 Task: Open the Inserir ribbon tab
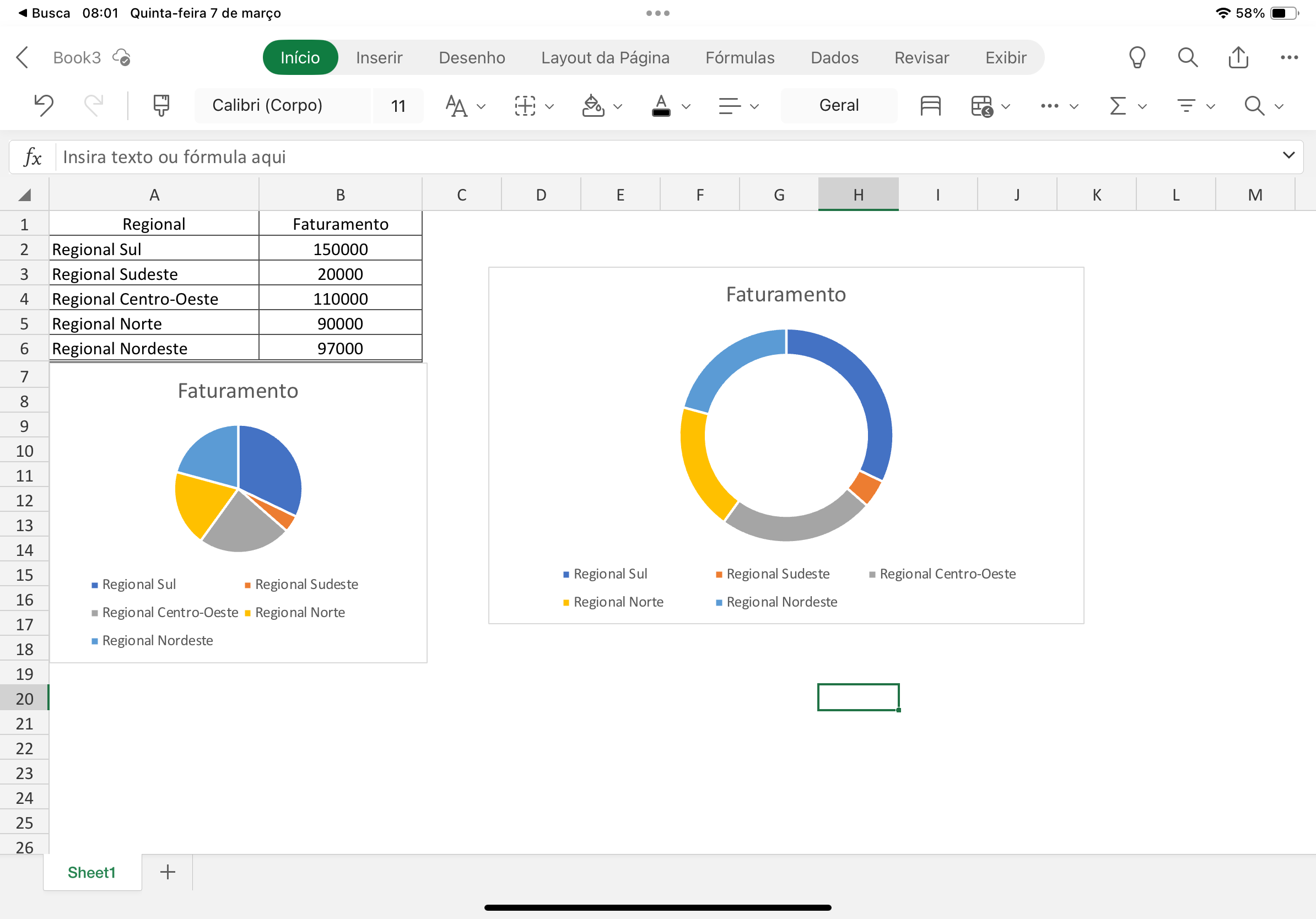(x=380, y=57)
